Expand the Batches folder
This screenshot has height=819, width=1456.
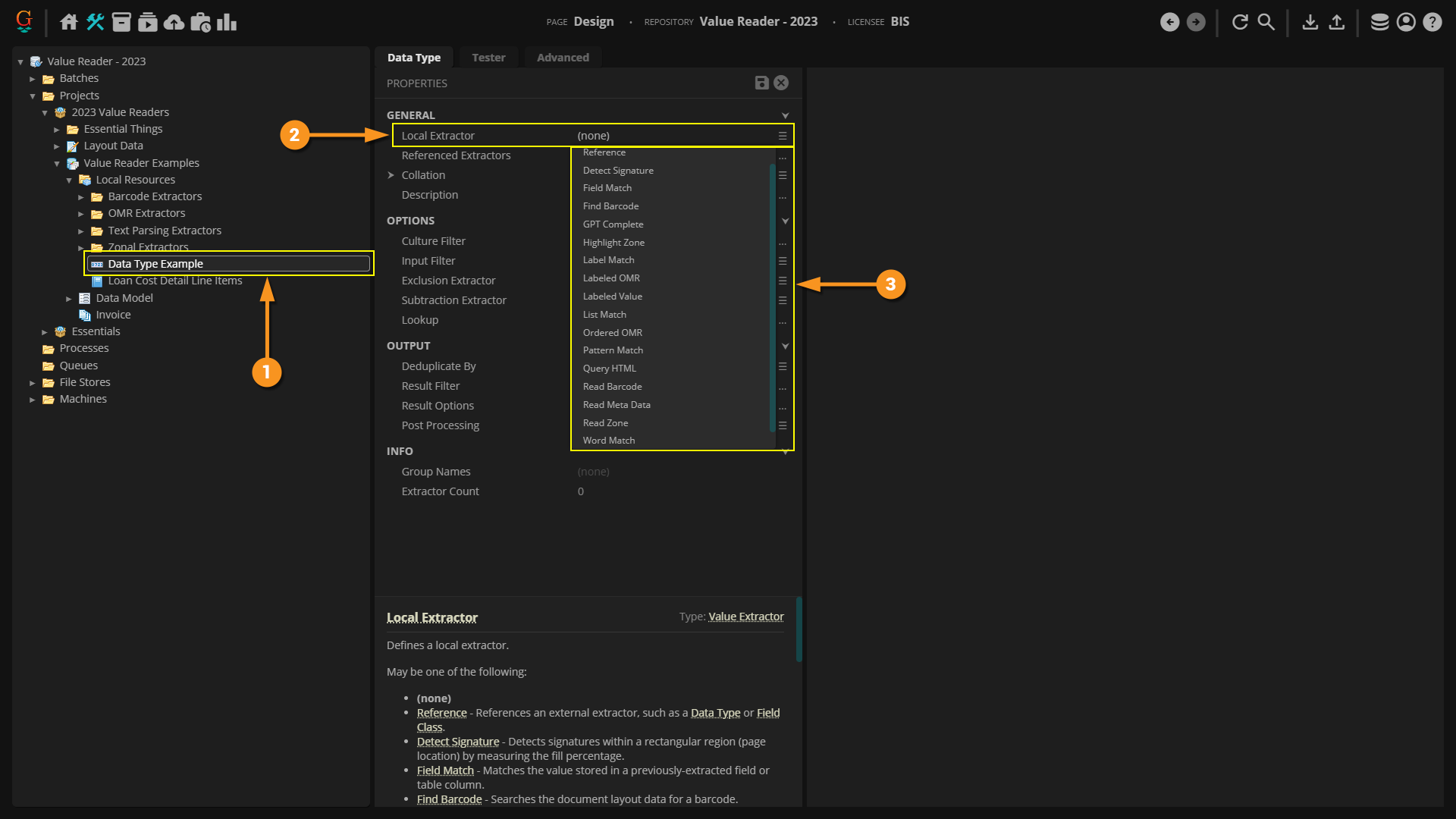tap(33, 79)
